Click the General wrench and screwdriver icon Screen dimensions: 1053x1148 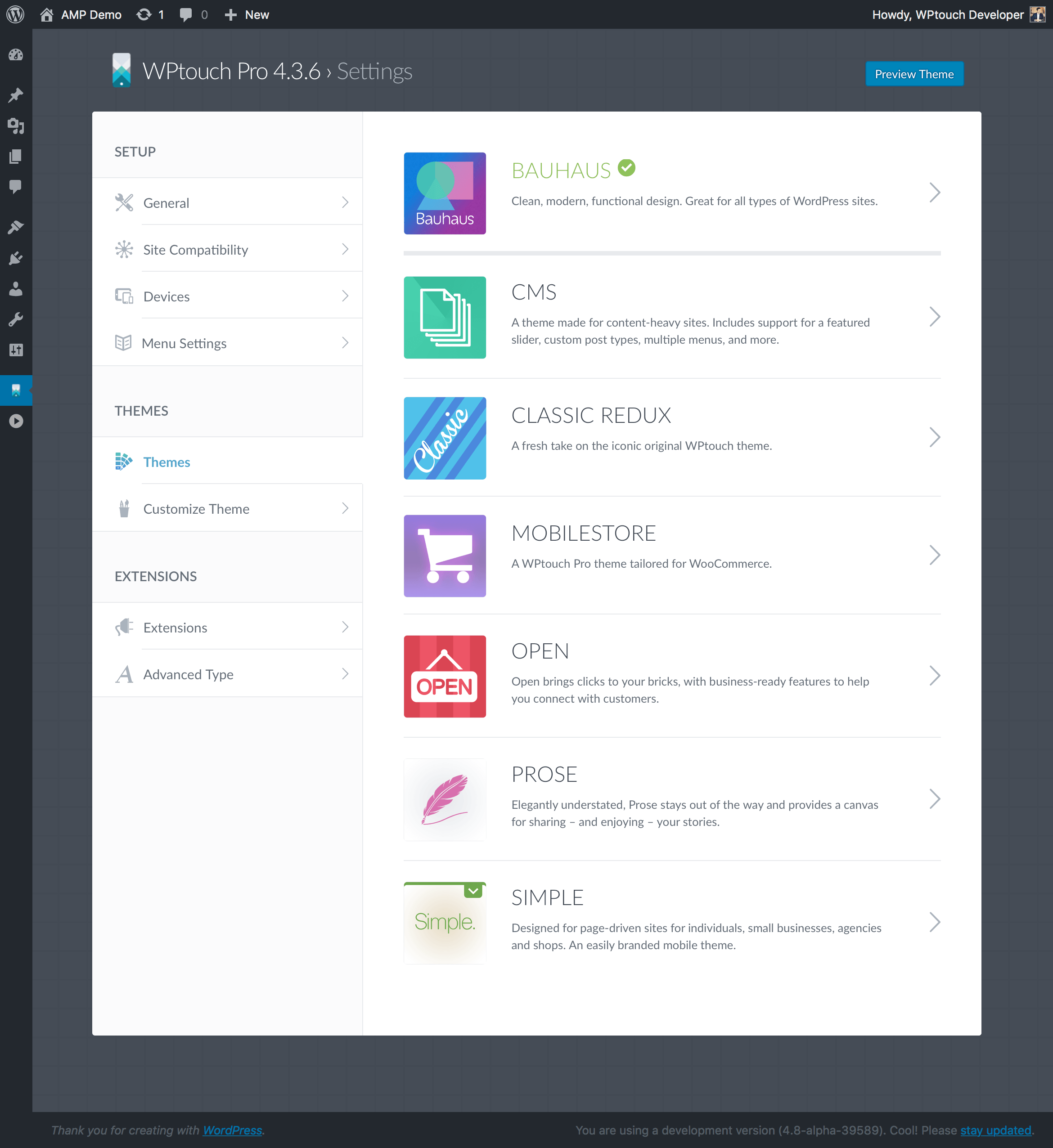tap(124, 202)
